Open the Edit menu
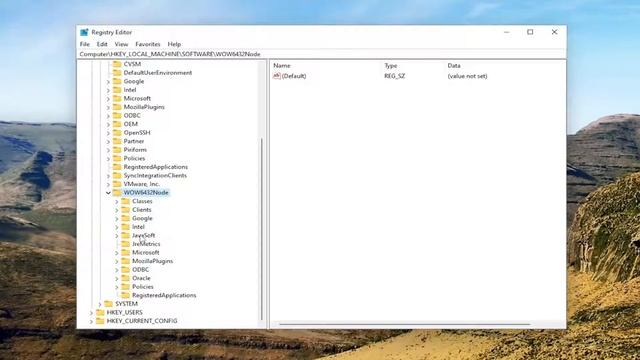The width and height of the screenshot is (640, 360). click(x=102, y=44)
